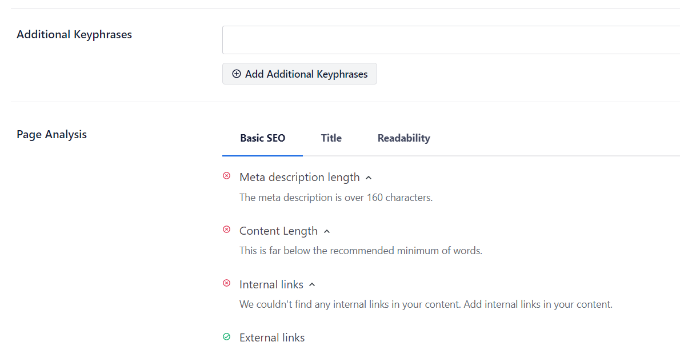This screenshot has height=362, width=680.
Task: Click the 'meta description is over 160 characters' message
Action: 336,198
